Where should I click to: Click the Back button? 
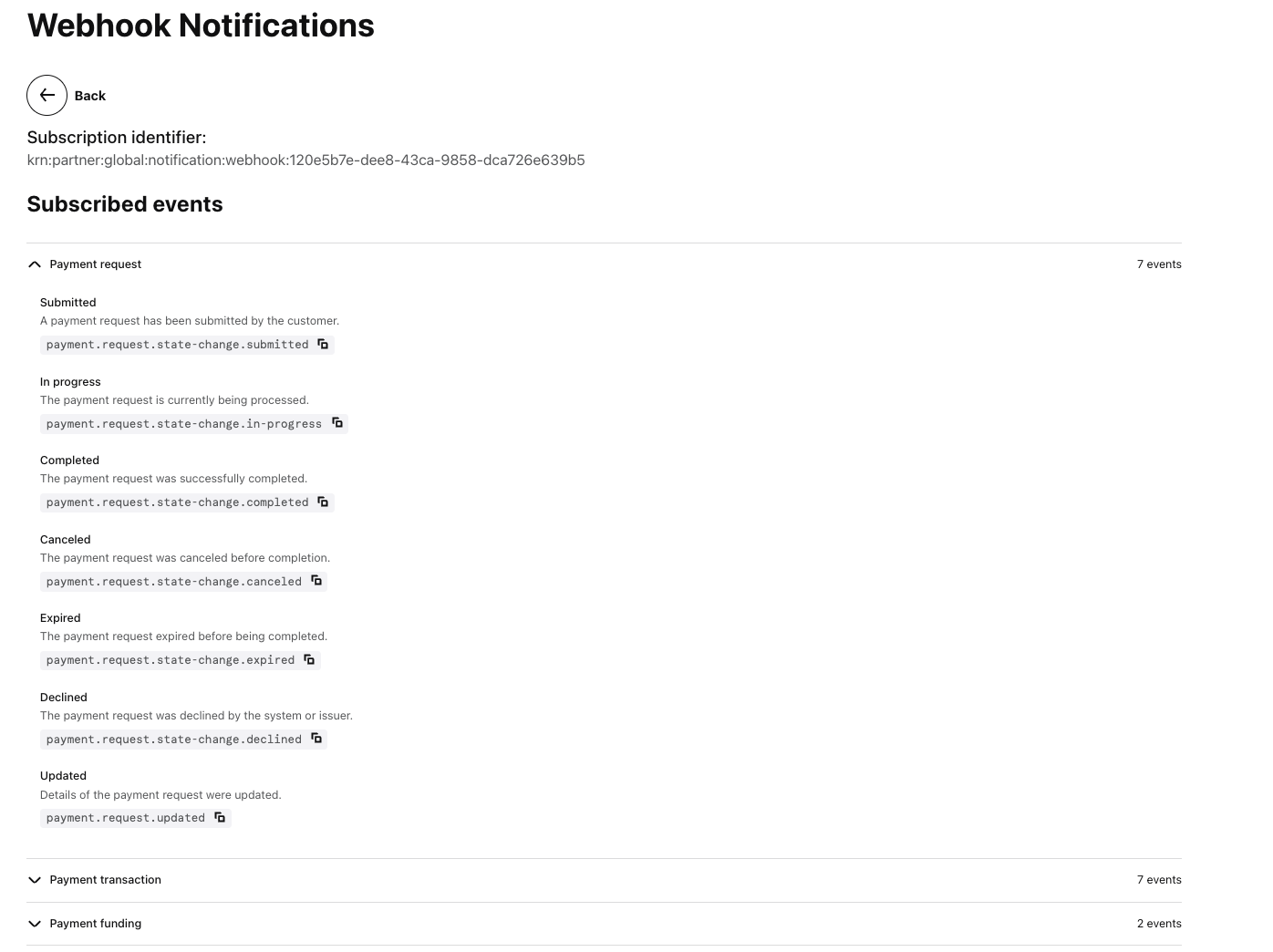(89, 95)
